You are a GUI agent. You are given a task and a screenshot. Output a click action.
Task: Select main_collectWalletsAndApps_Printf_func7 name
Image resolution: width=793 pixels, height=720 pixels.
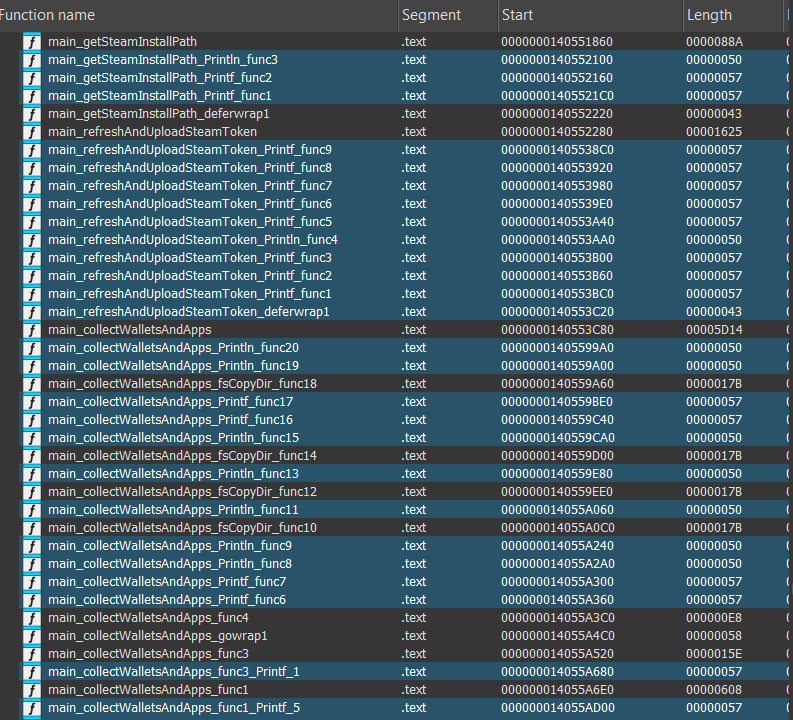pos(167,582)
